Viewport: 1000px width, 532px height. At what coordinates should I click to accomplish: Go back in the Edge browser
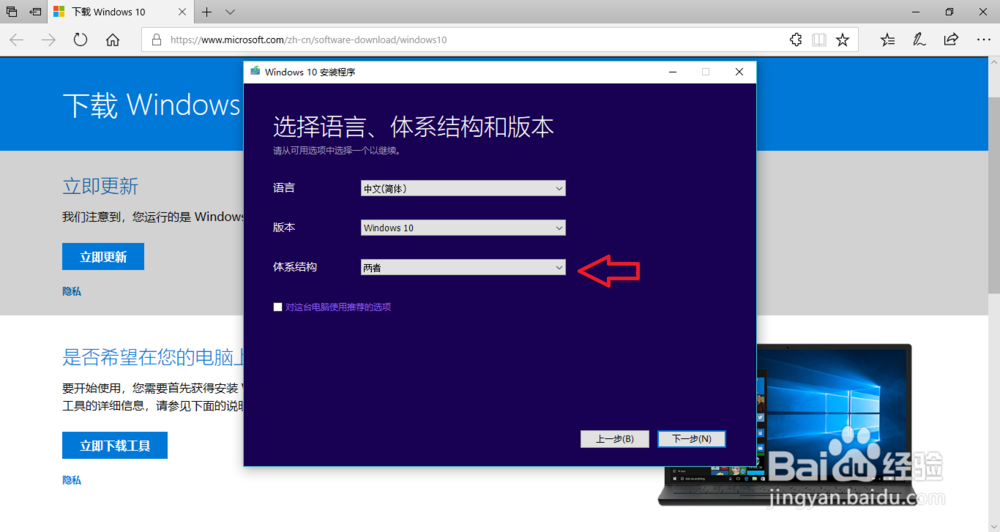tap(17, 40)
